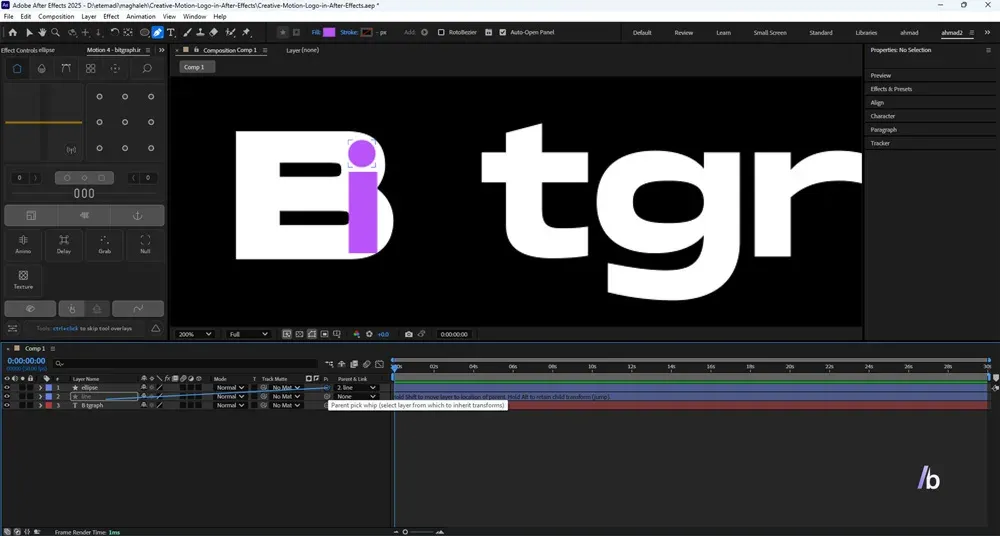Viewport: 1000px width, 536px height.
Task: Expand the Effects & Presets panel
Action: click(x=891, y=89)
